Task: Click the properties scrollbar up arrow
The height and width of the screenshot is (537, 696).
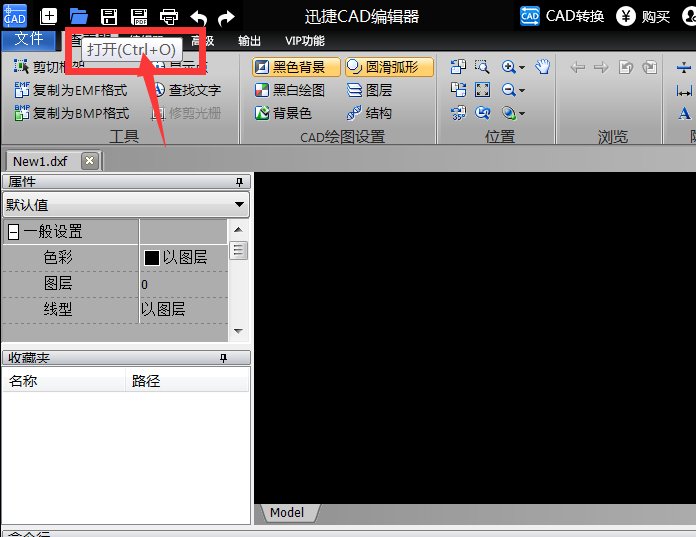Action: pos(238,229)
